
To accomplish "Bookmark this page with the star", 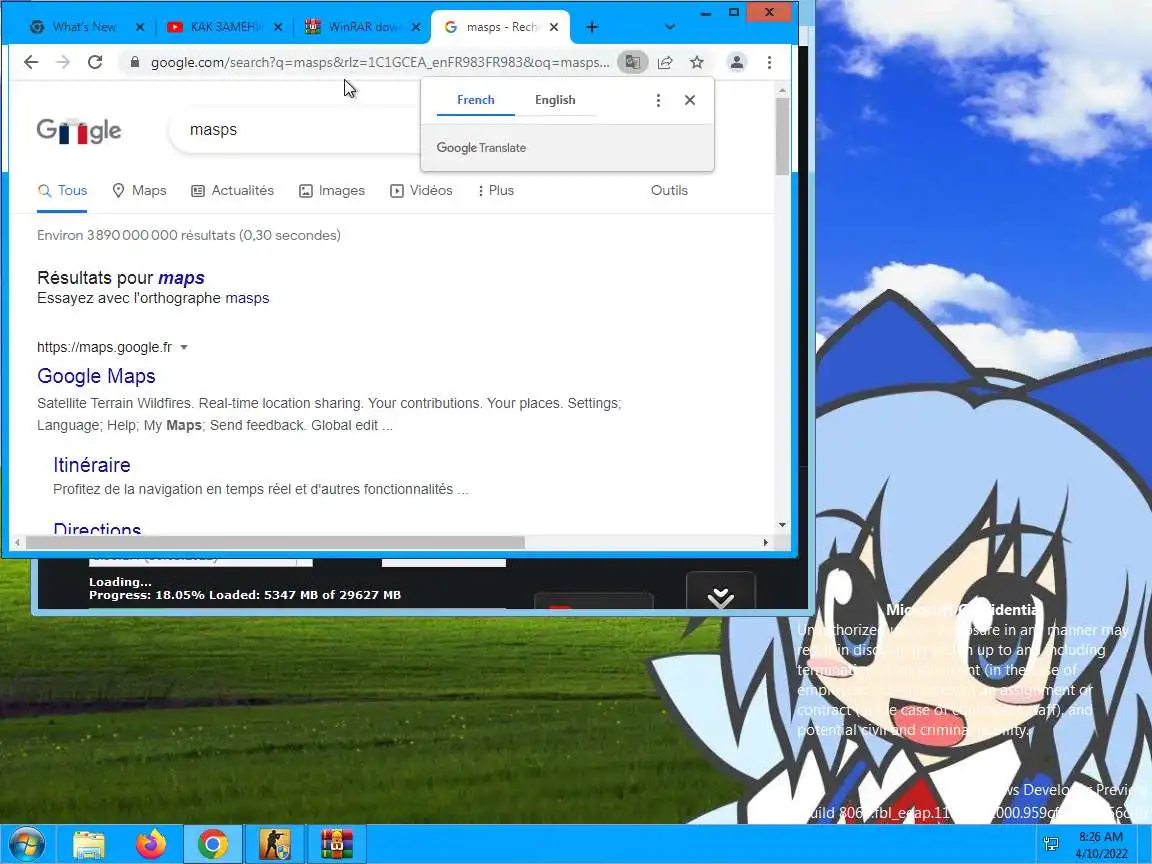I will [696, 62].
